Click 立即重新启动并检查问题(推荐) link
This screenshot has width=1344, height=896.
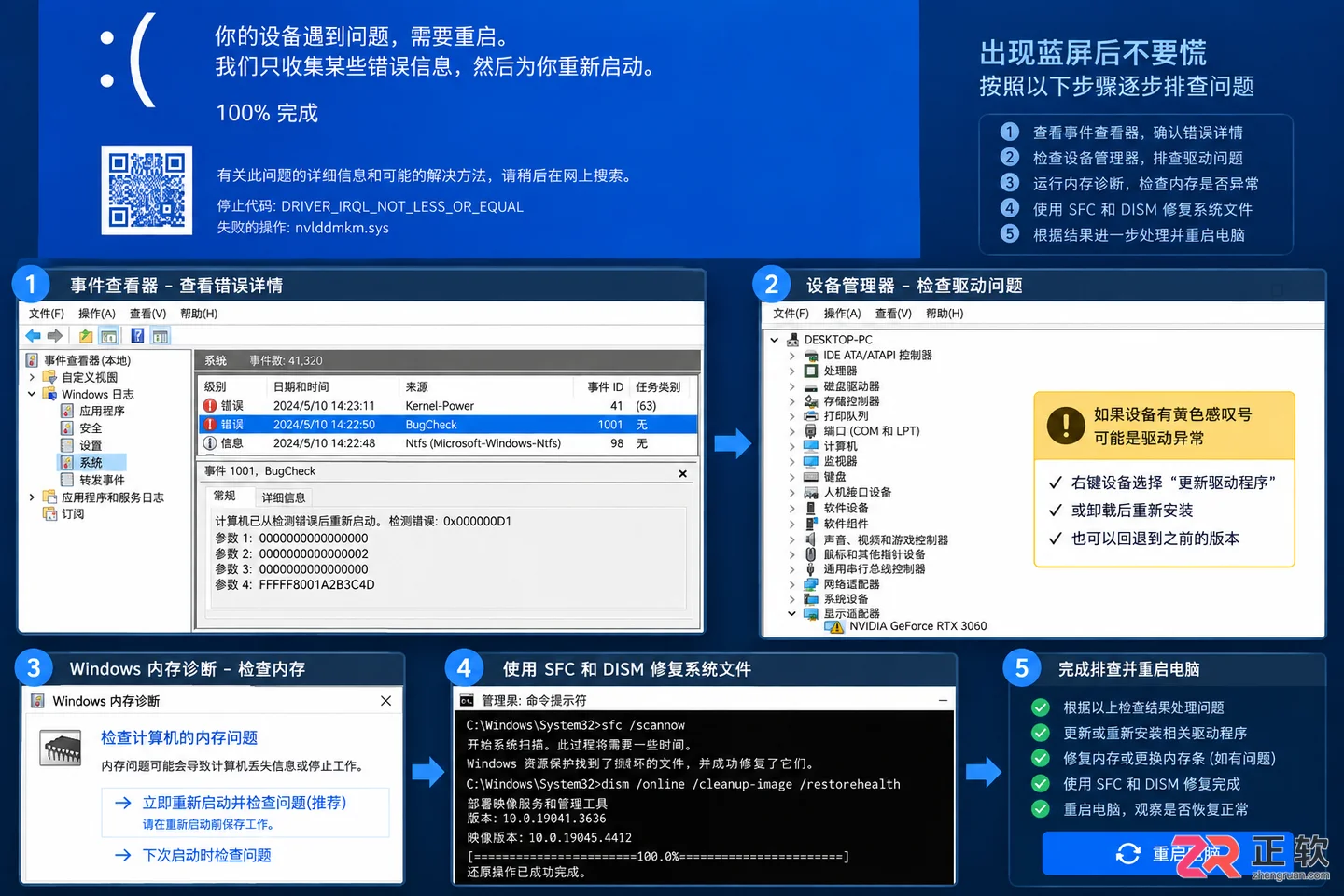244,803
